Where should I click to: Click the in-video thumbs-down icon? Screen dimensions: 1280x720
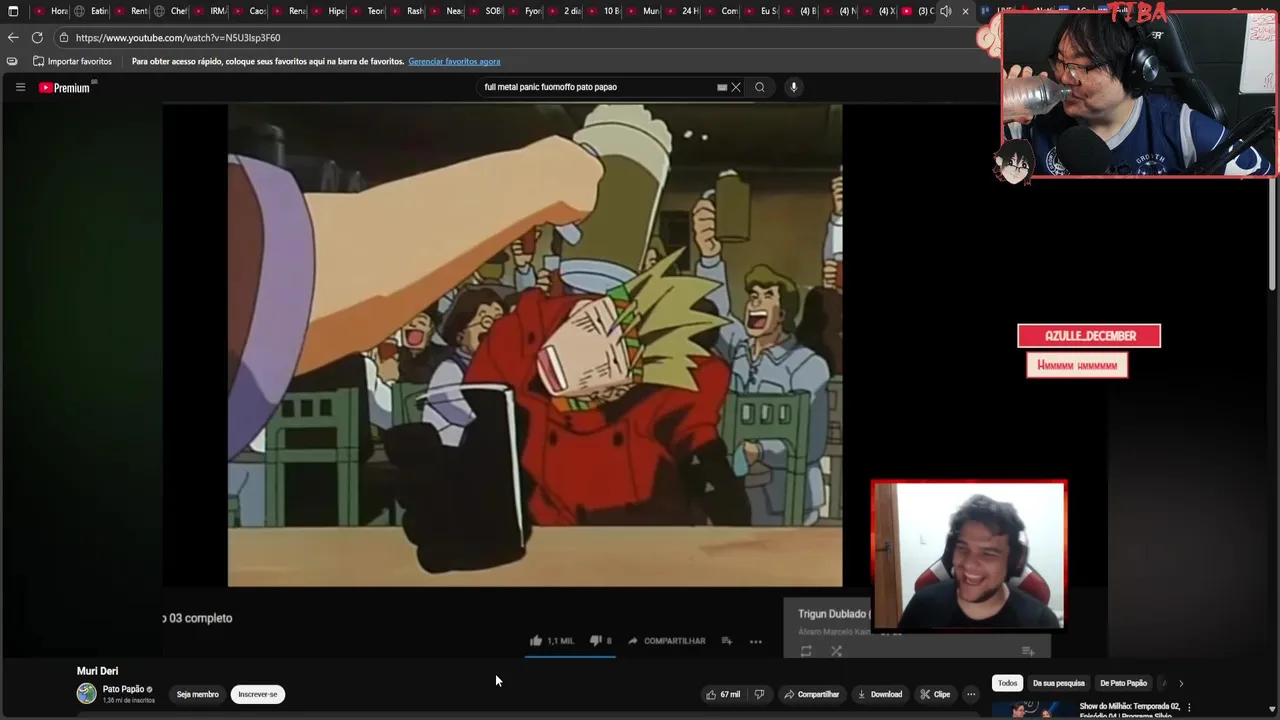coord(595,641)
